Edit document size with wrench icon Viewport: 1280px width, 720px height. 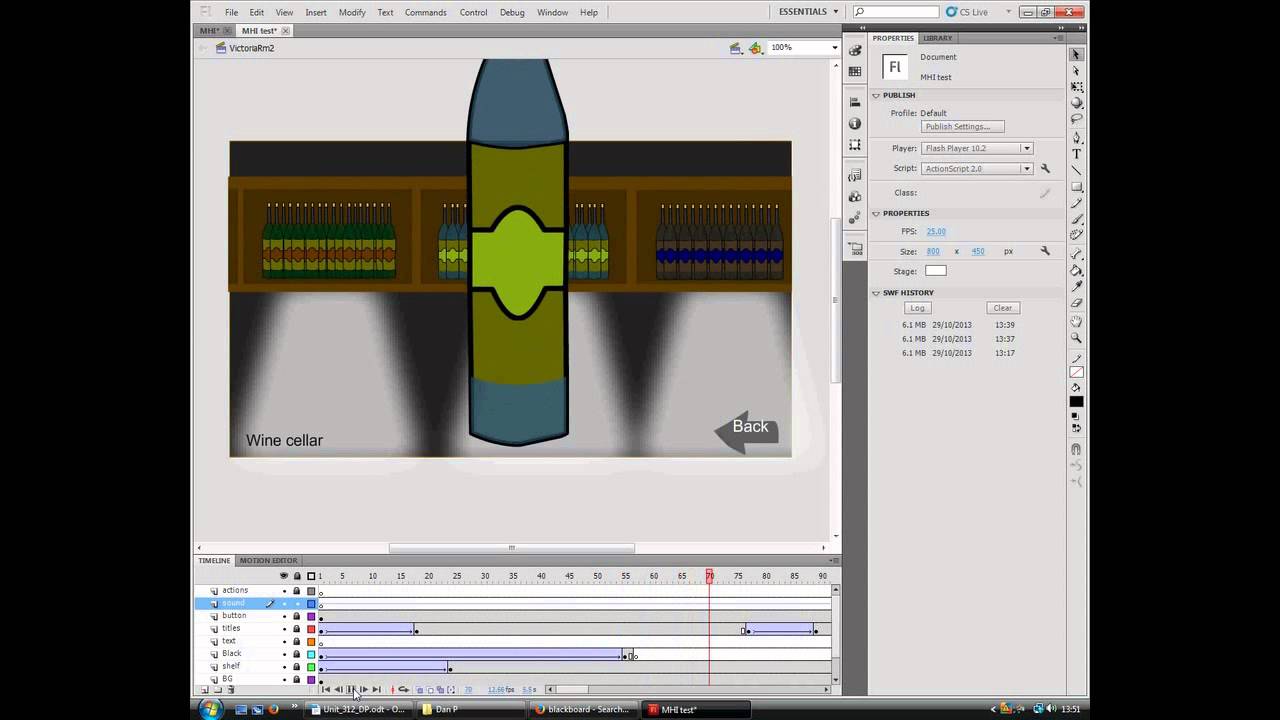point(1045,251)
